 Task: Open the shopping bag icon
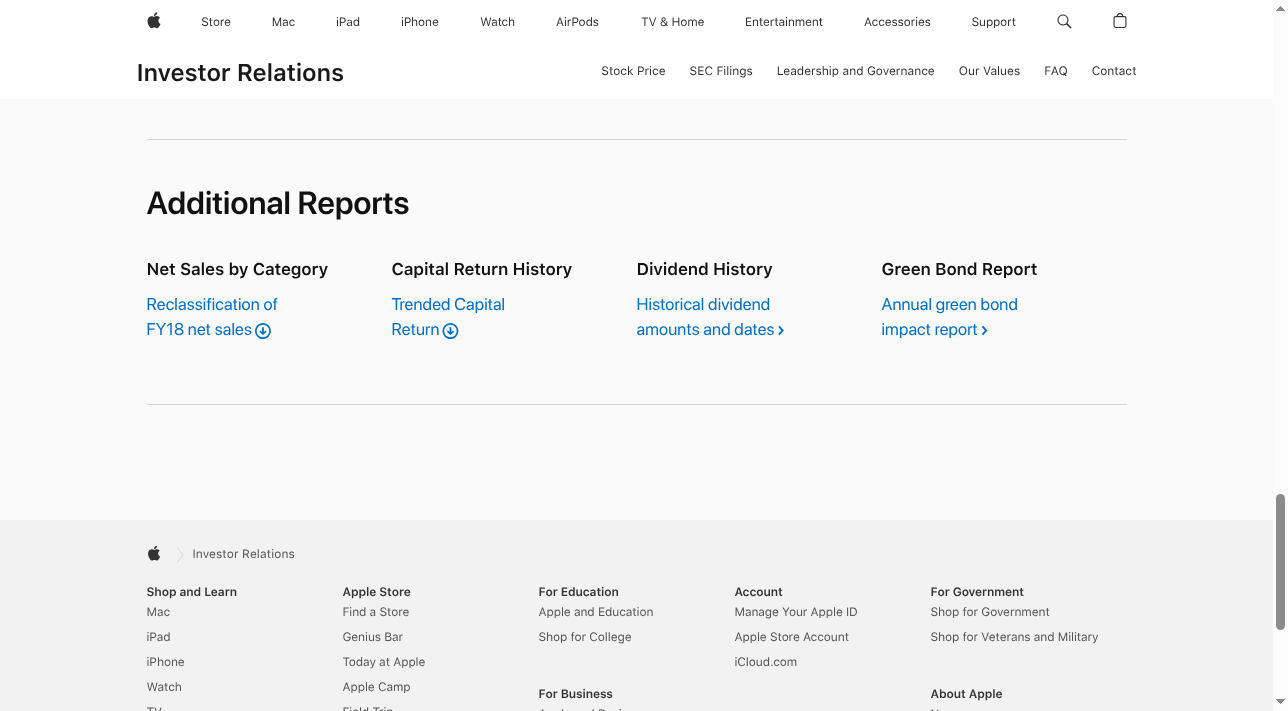pyautogui.click(x=1120, y=21)
